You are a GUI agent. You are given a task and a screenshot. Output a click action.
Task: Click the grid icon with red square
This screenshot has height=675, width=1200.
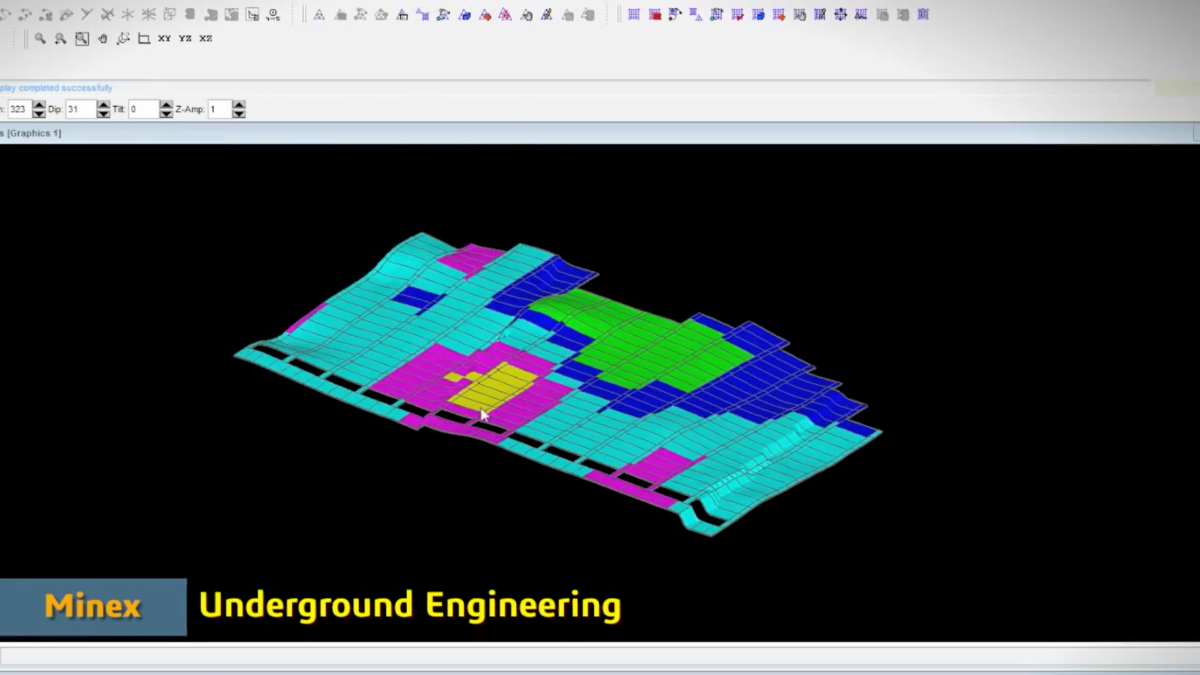coord(655,15)
